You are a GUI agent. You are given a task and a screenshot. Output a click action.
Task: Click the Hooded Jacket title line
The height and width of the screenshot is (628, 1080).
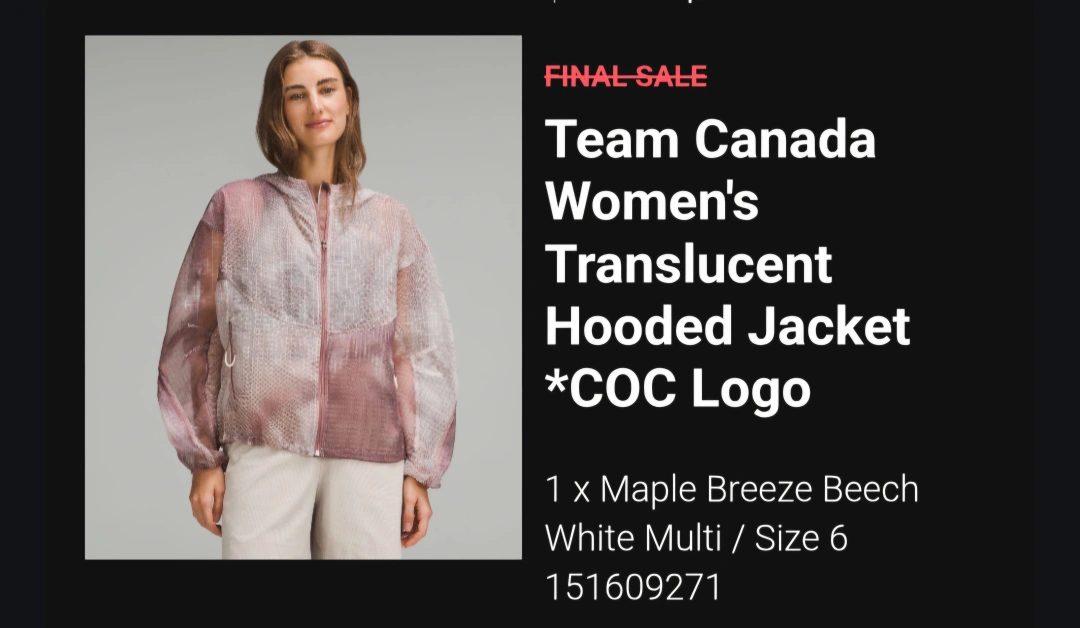(727, 326)
